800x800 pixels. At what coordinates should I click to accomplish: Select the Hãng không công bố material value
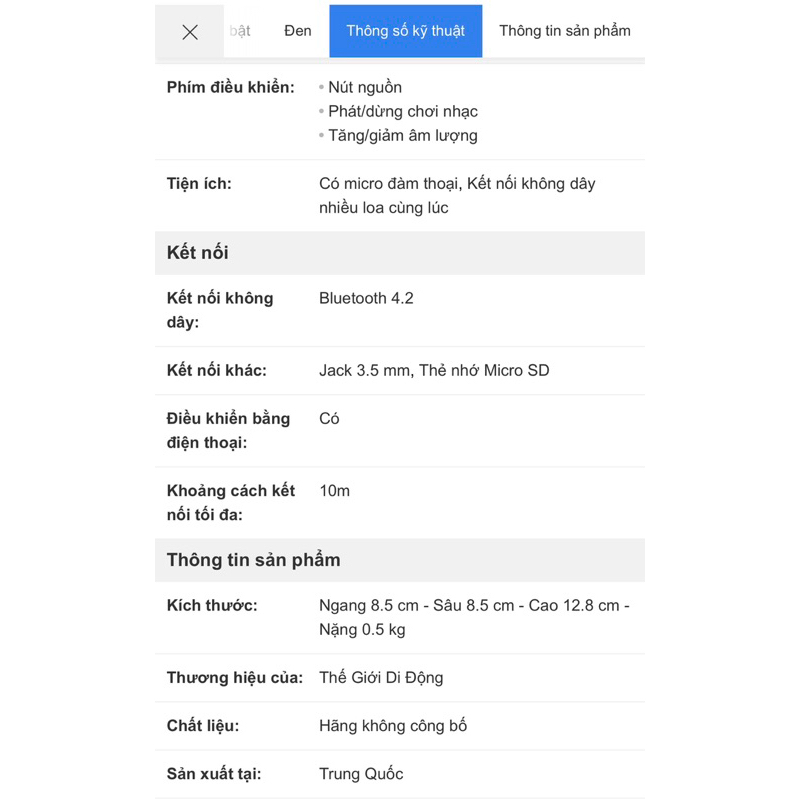coord(393,726)
